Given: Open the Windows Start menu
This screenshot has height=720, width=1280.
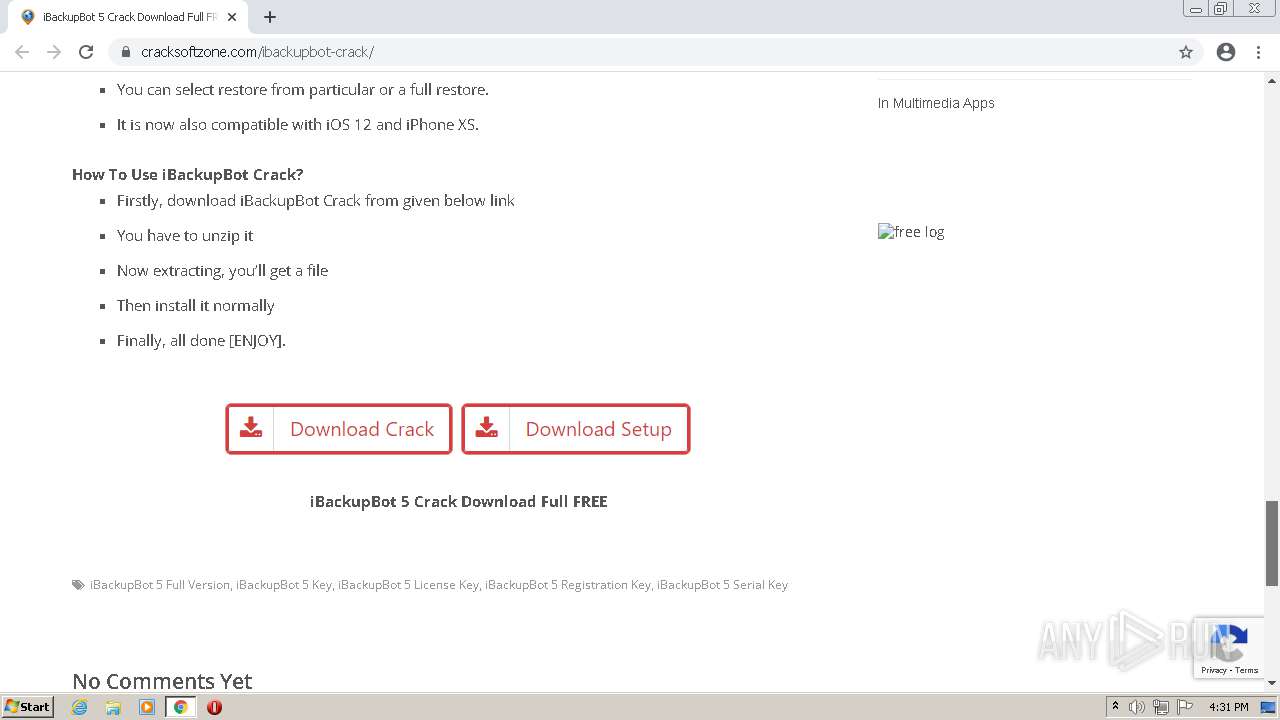Looking at the screenshot, I should click(x=27, y=706).
